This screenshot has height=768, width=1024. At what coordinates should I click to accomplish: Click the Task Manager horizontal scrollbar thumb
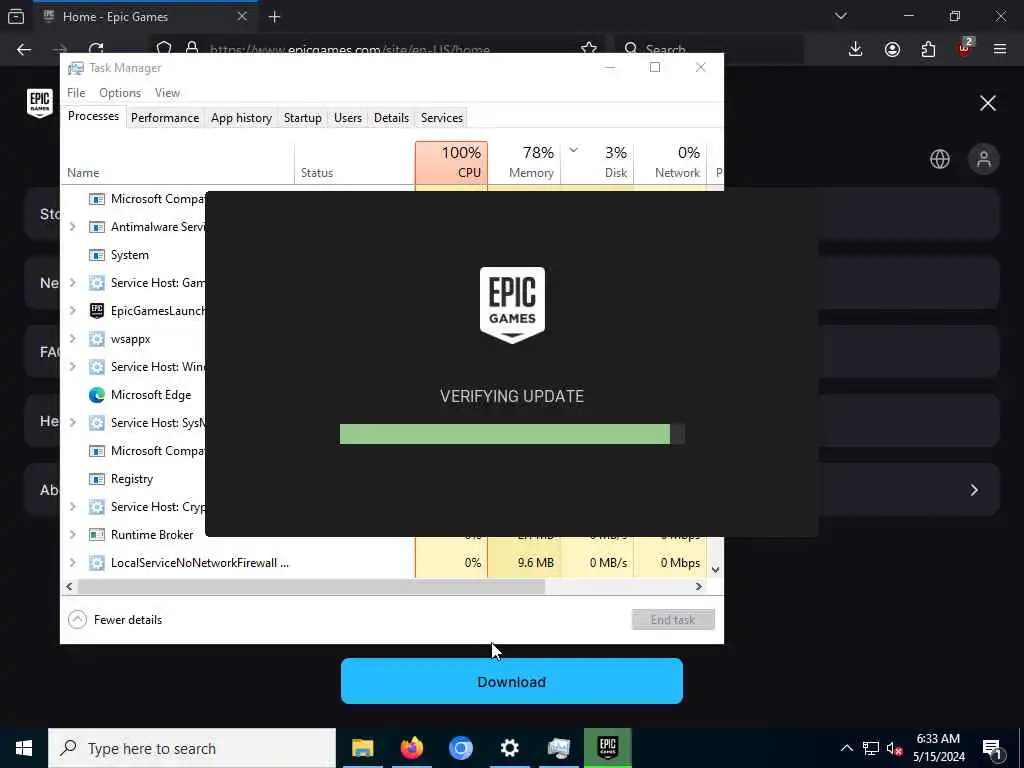pyautogui.click(x=311, y=586)
